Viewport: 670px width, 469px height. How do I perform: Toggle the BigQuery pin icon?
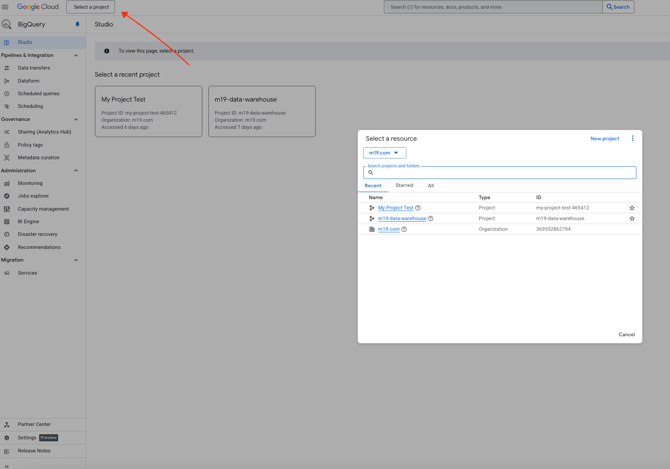click(77, 24)
